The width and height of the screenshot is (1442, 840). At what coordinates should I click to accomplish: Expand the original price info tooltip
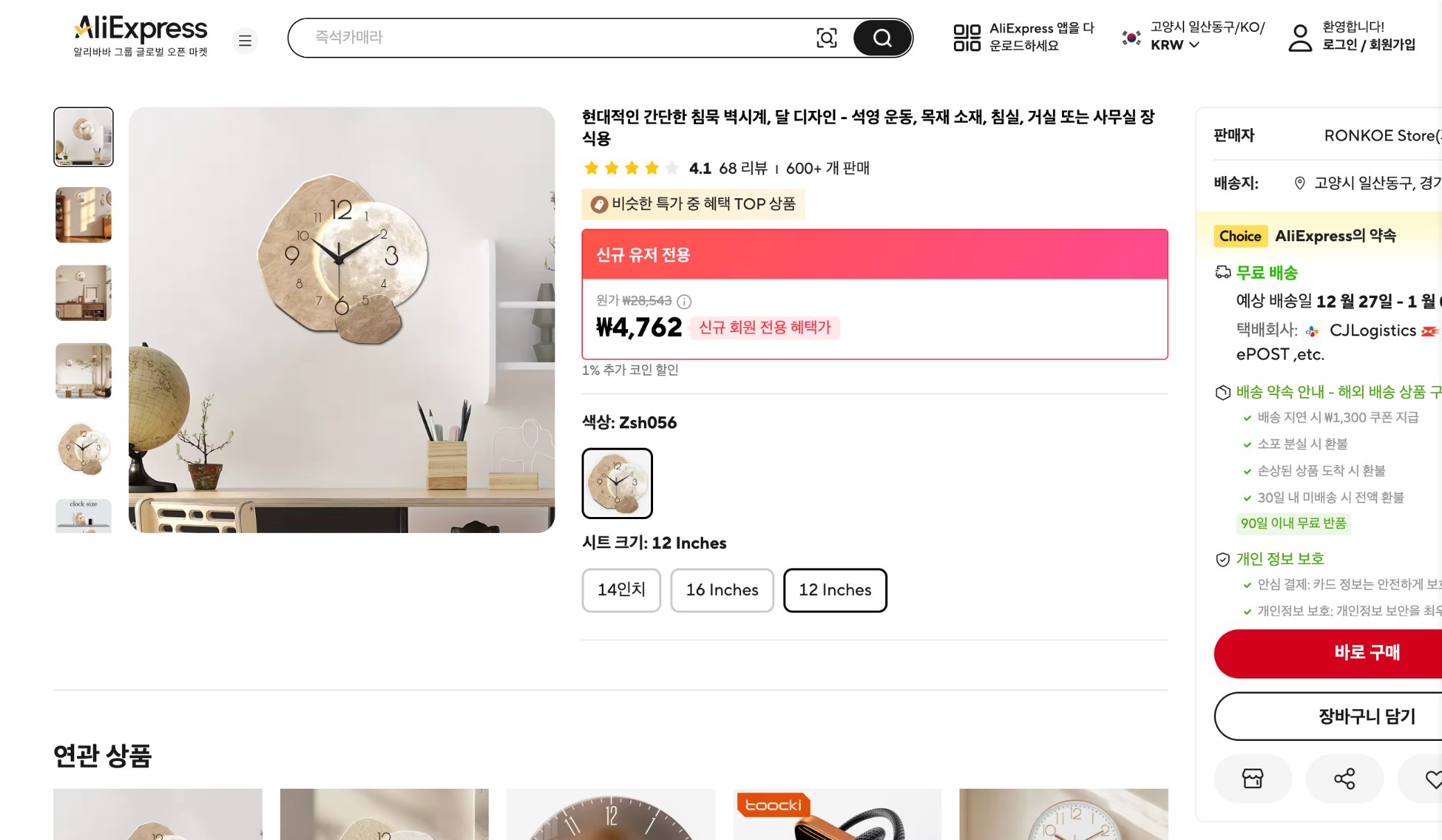pyautogui.click(x=685, y=301)
